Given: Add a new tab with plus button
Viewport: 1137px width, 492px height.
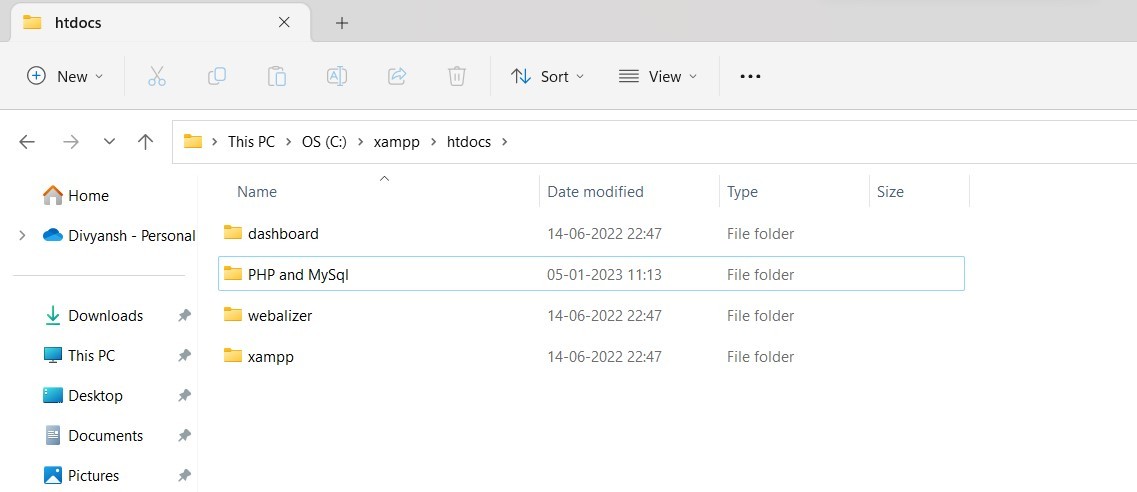Looking at the screenshot, I should pyautogui.click(x=342, y=23).
